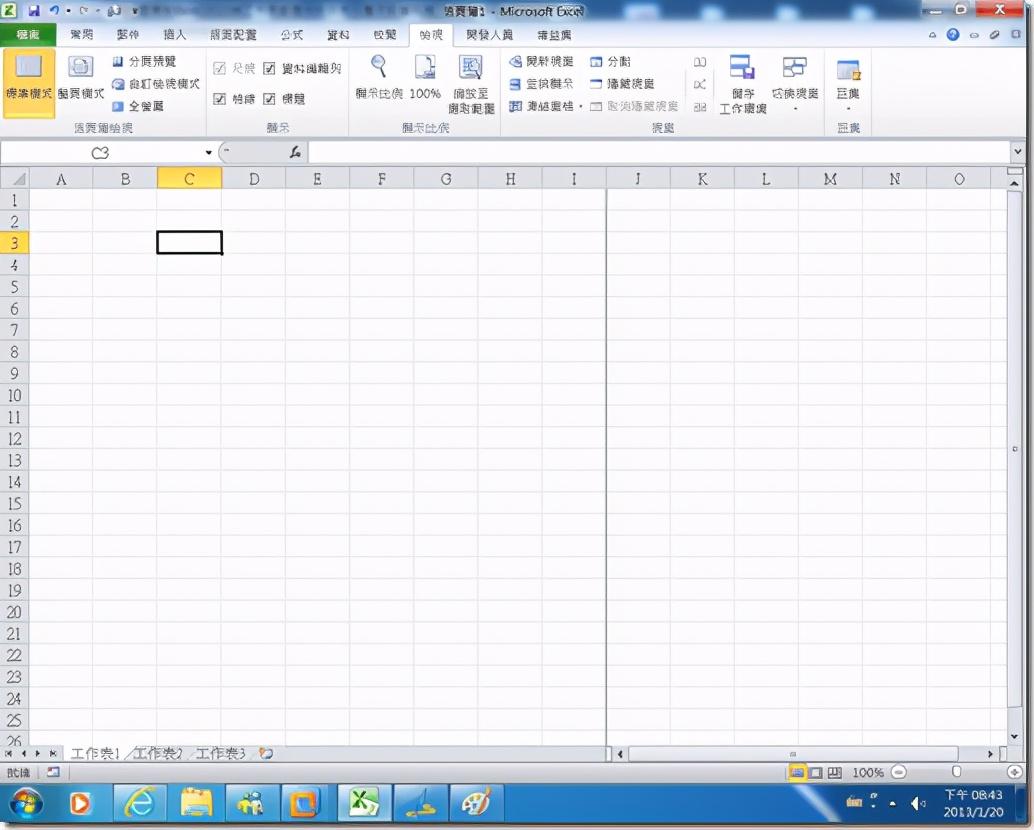Switch to Page Layout view (整頁模式)
1034x830 pixels.
pyautogui.click(x=80, y=80)
